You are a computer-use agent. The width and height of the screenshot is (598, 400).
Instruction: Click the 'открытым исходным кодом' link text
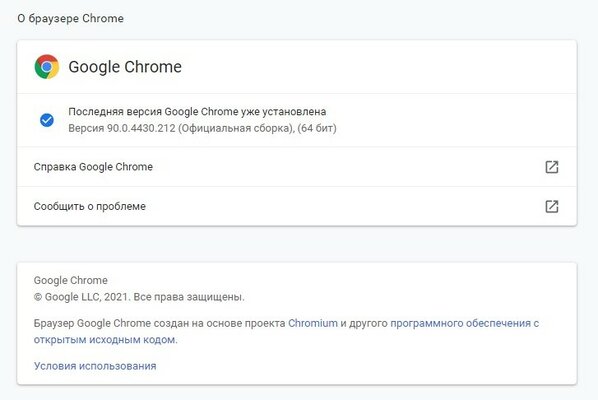click(105, 340)
